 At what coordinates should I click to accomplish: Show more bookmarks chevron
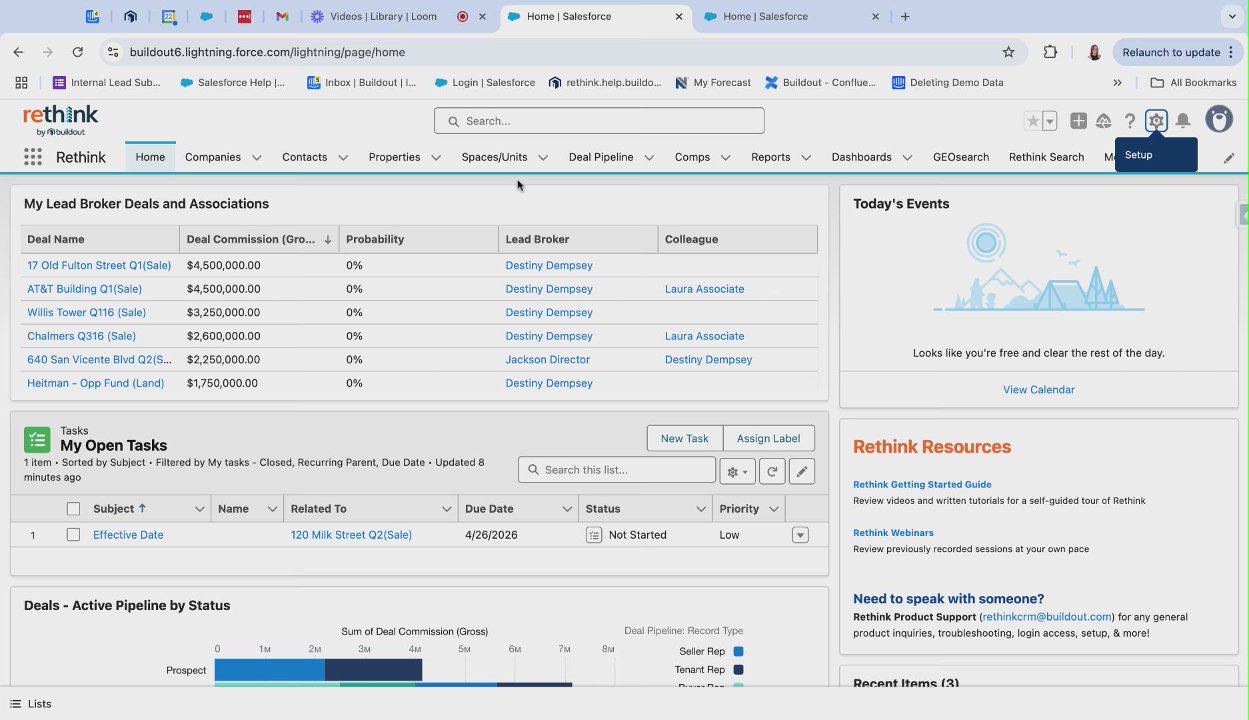tap(1117, 83)
